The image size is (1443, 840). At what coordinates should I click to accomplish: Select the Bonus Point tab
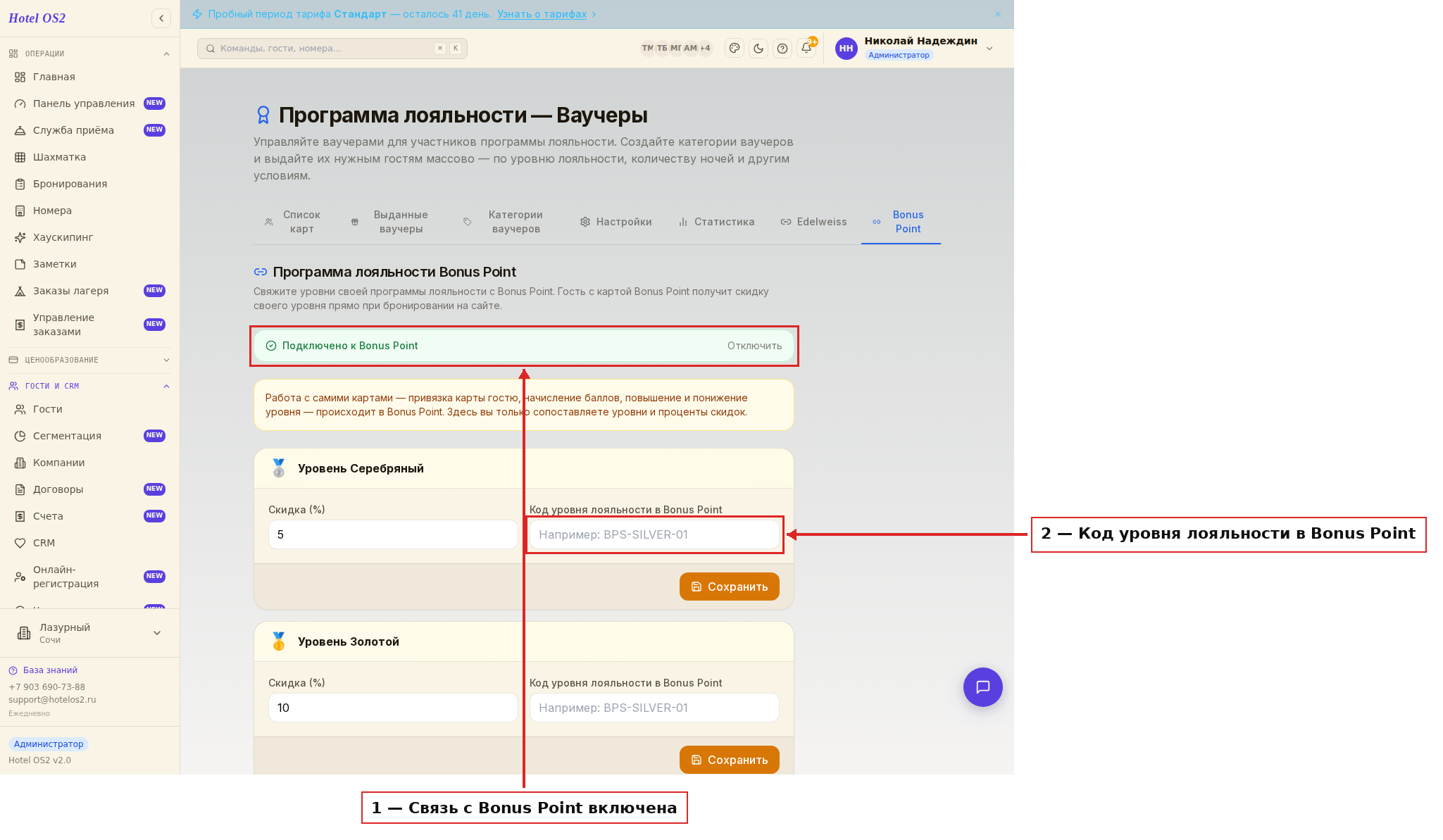(900, 222)
